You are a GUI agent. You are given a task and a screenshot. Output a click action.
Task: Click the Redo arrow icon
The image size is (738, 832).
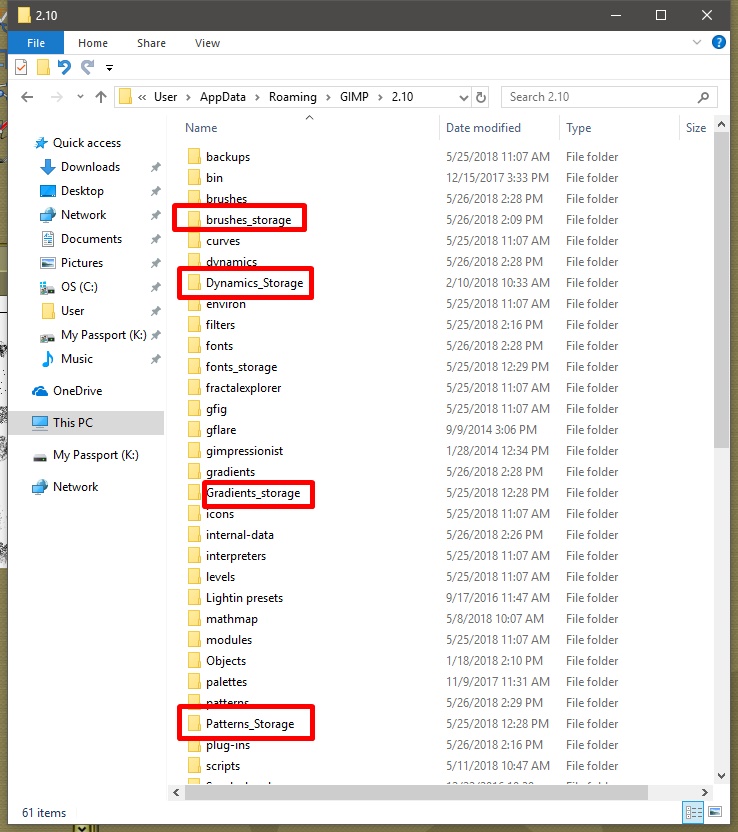87,67
